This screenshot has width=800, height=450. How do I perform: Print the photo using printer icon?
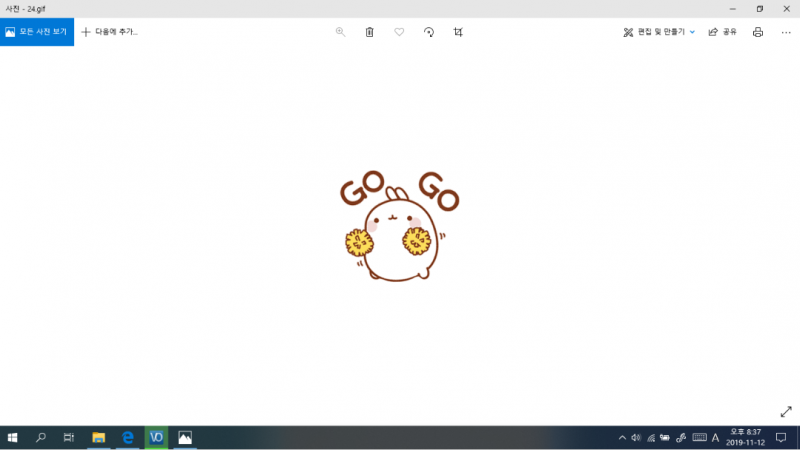click(x=757, y=32)
